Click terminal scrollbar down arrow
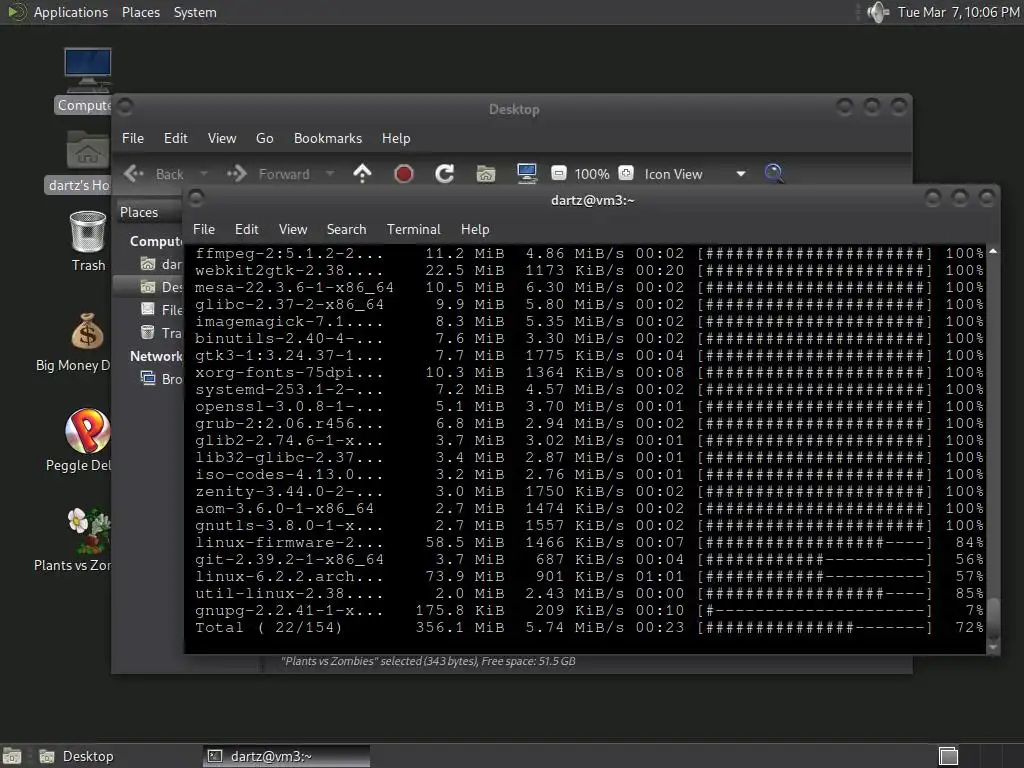Screen dimensions: 1024x768 (x=993, y=648)
